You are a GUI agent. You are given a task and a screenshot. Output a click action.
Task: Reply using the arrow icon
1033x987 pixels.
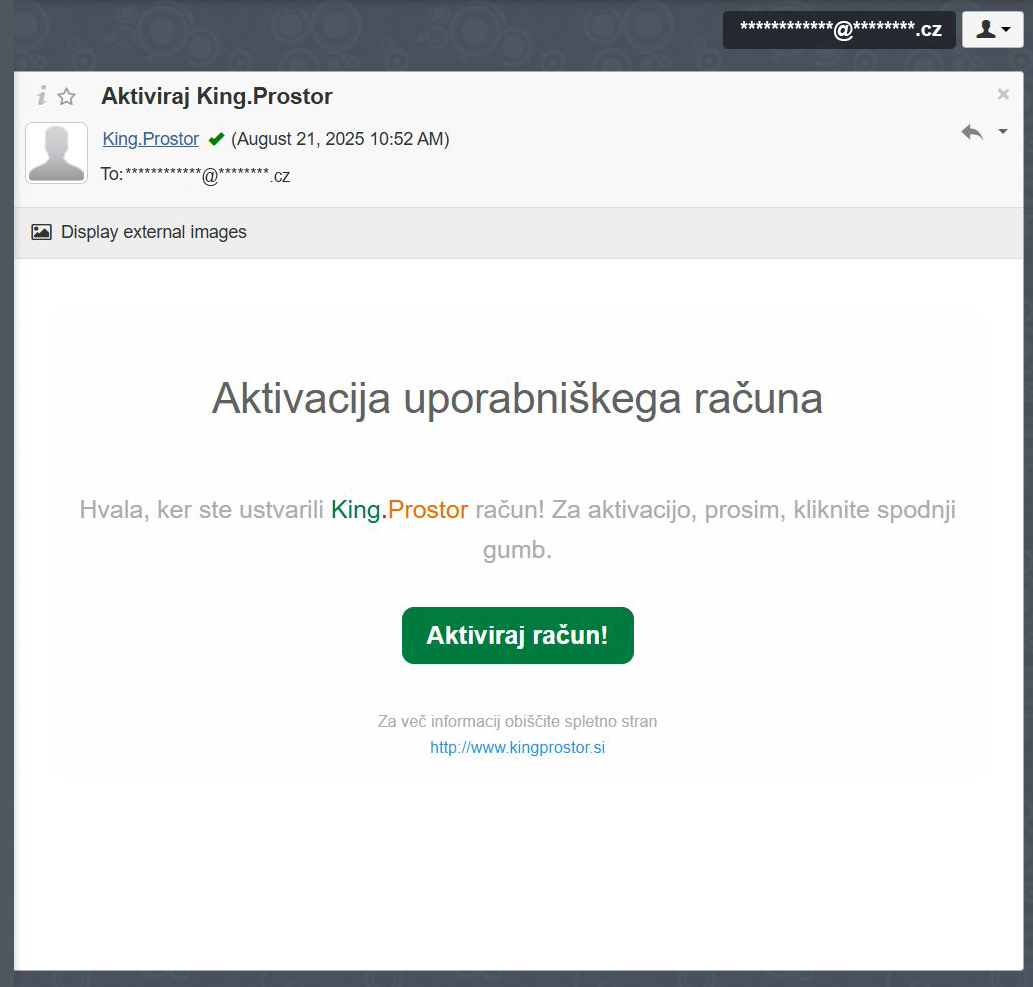972,132
